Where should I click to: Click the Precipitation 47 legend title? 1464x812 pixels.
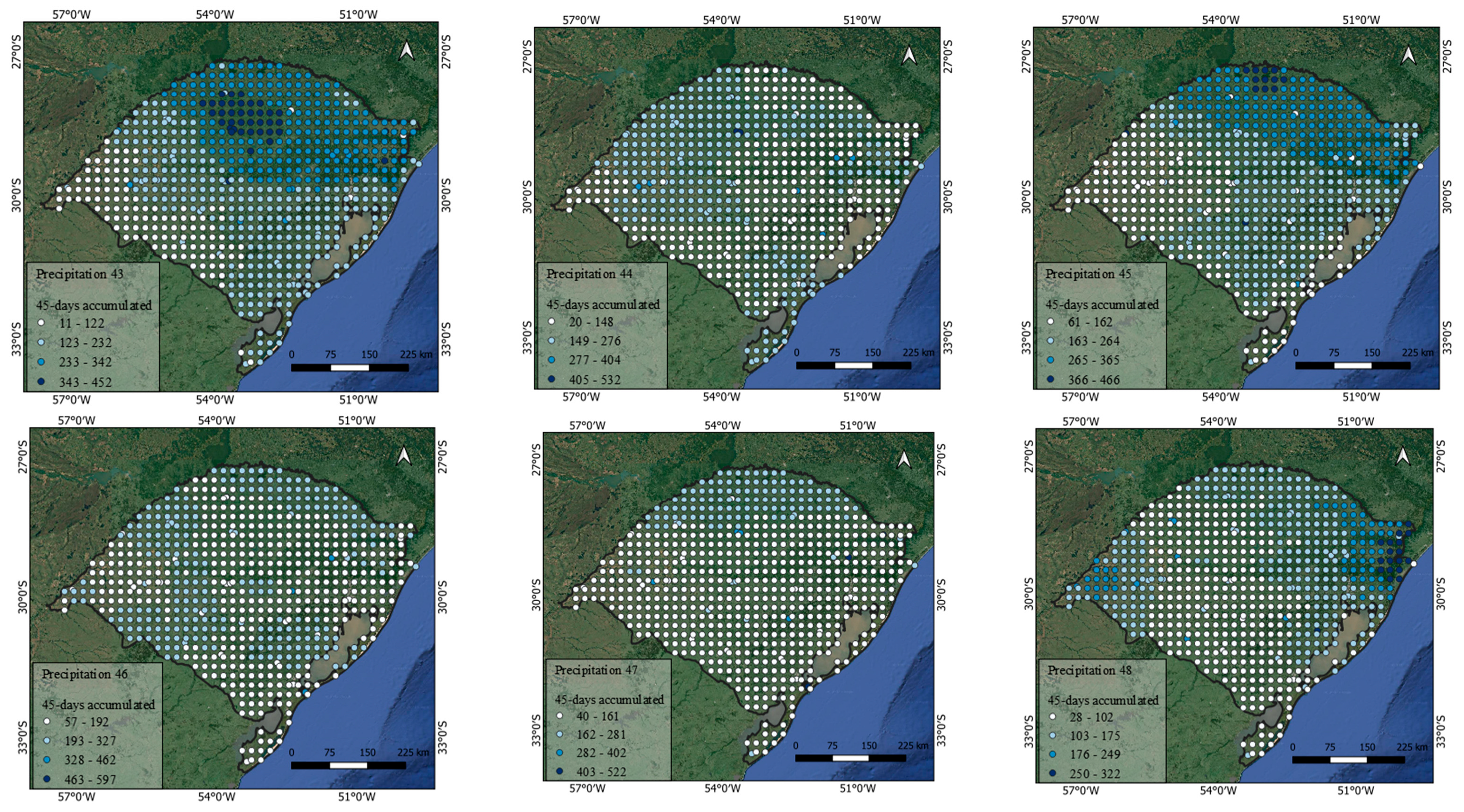point(596,670)
